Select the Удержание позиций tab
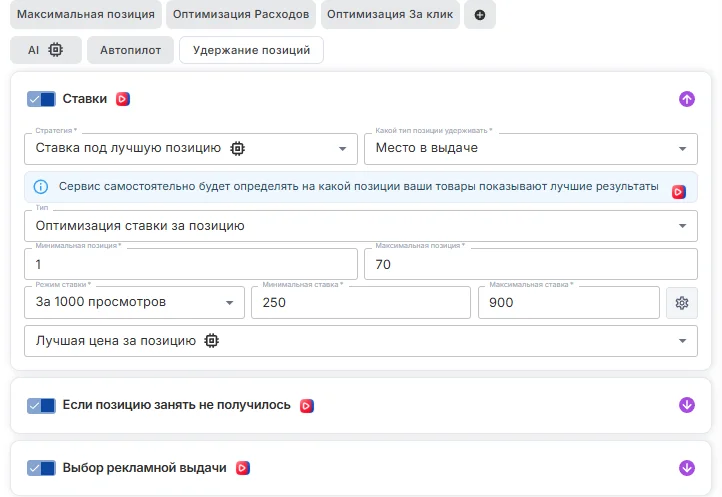The height and width of the screenshot is (497, 722). pos(251,50)
